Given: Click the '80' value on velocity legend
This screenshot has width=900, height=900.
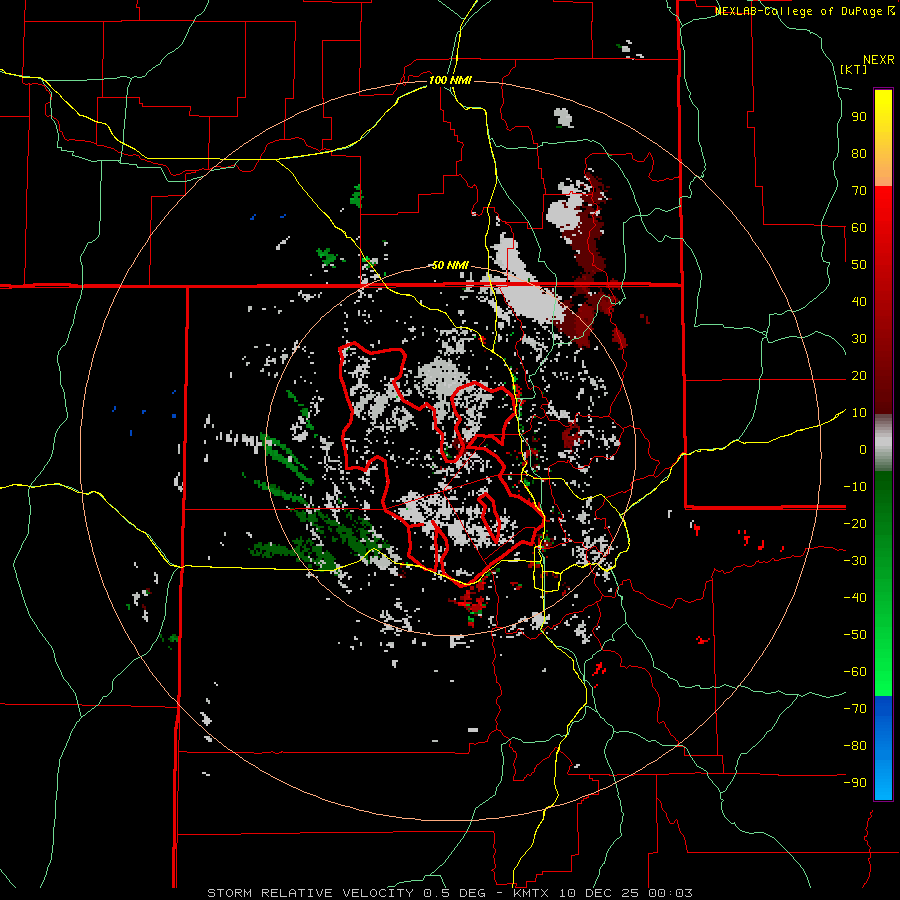Looking at the screenshot, I should (x=859, y=153).
